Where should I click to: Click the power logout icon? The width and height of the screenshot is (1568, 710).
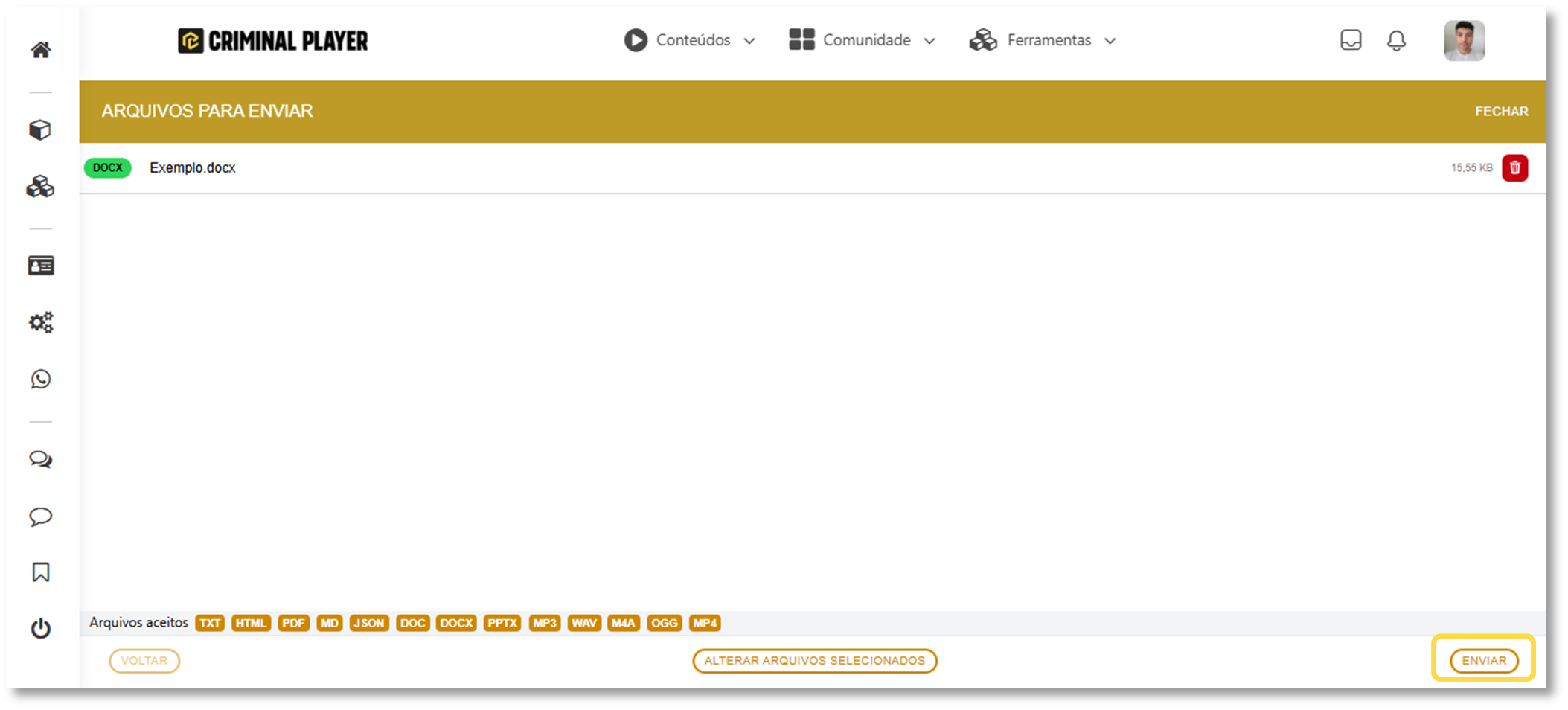40,628
